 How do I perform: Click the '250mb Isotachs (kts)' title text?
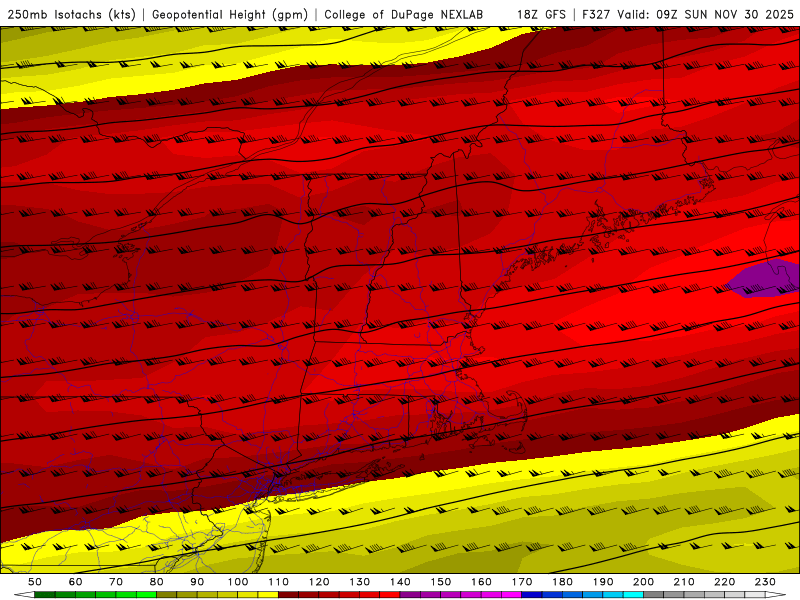click(x=72, y=15)
